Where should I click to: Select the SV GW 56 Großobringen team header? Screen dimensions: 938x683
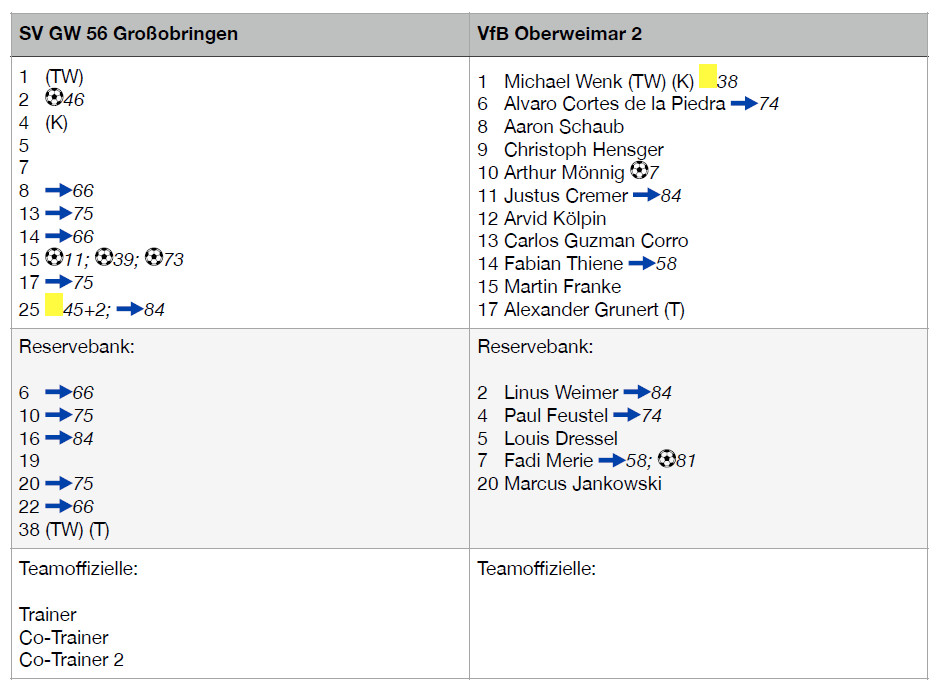click(x=128, y=34)
